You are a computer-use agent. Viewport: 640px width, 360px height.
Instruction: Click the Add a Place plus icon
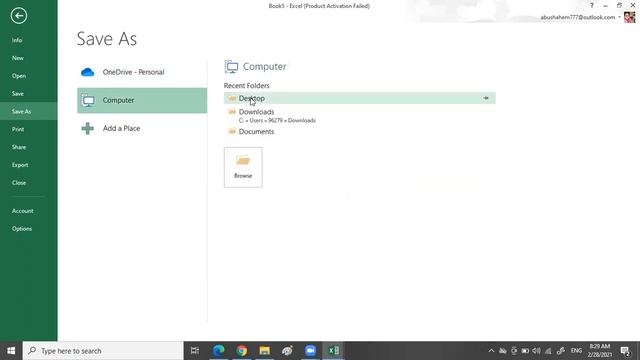coord(87,129)
